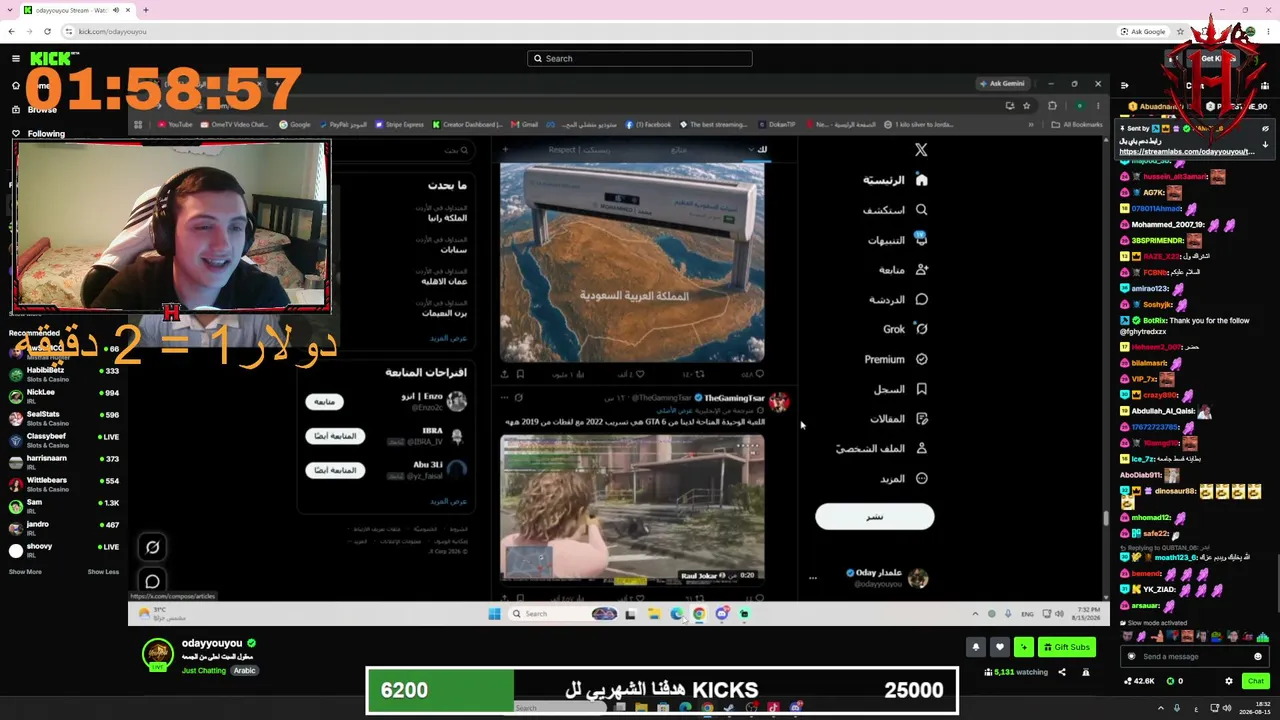Open the chat emoji picker
Screen dimensions: 1280x720
pyautogui.click(x=1258, y=657)
